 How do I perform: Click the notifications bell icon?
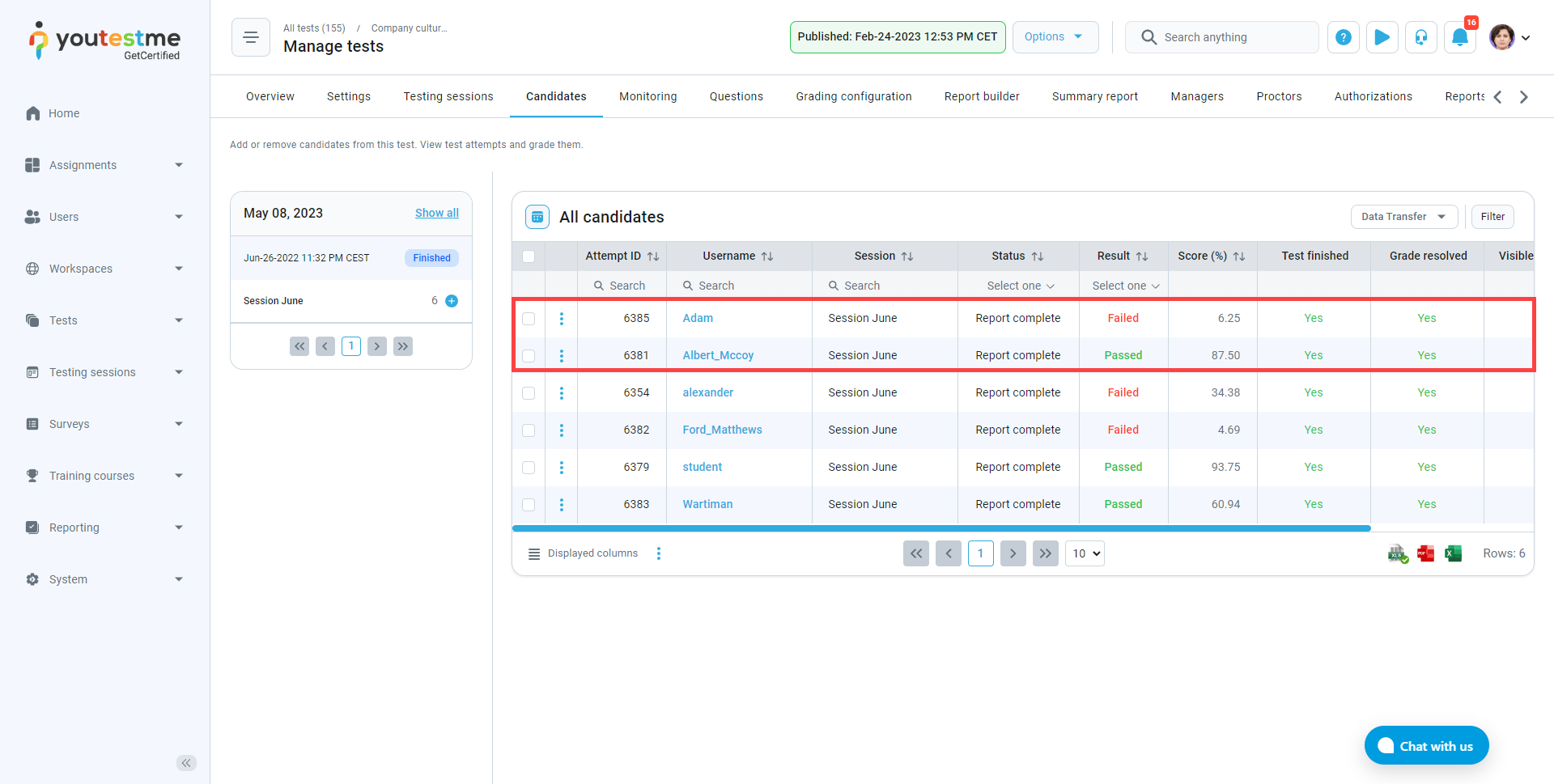click(1459, 37)
